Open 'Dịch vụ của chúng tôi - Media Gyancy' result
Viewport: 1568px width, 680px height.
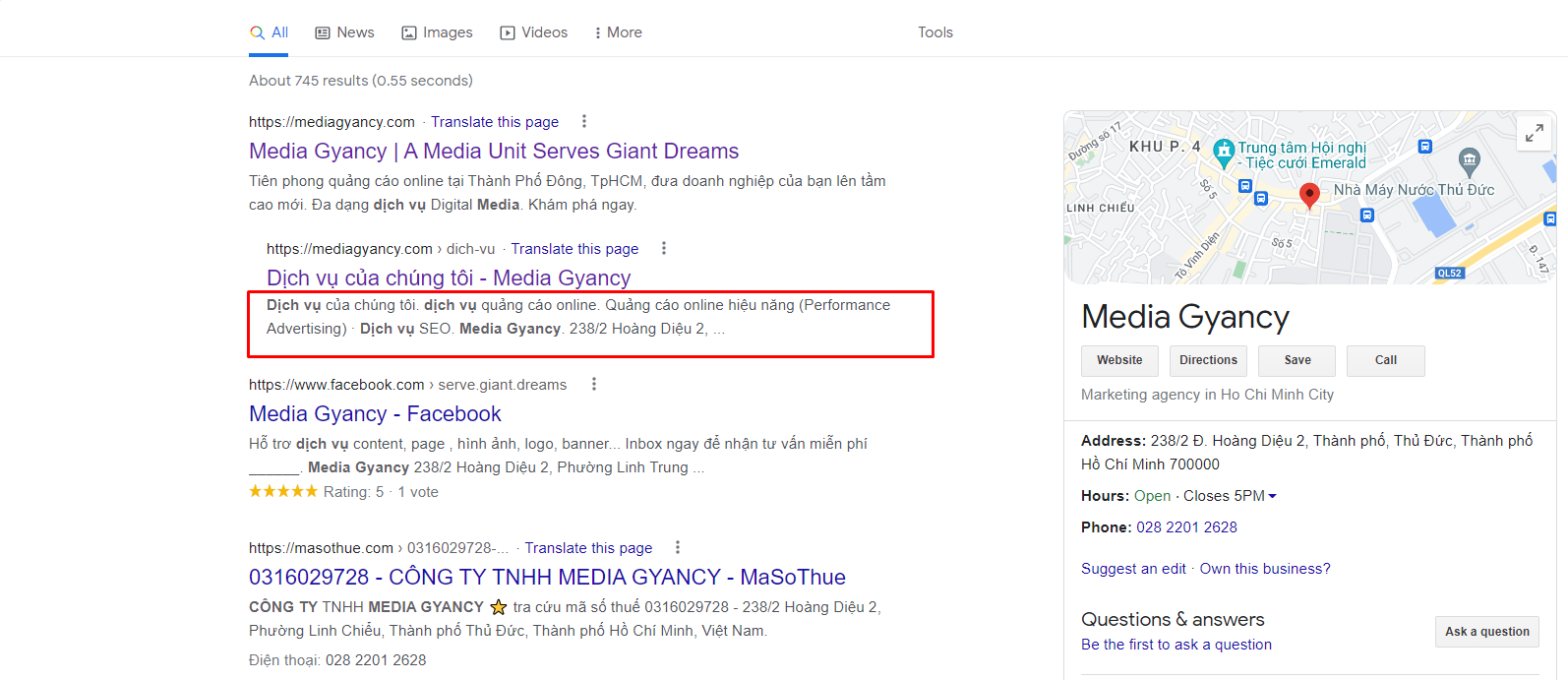coord(449,278)
